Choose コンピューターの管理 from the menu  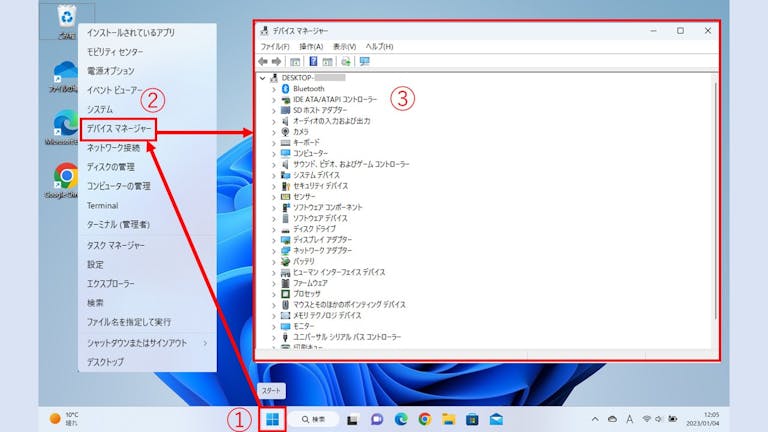(x=119, y=186)
